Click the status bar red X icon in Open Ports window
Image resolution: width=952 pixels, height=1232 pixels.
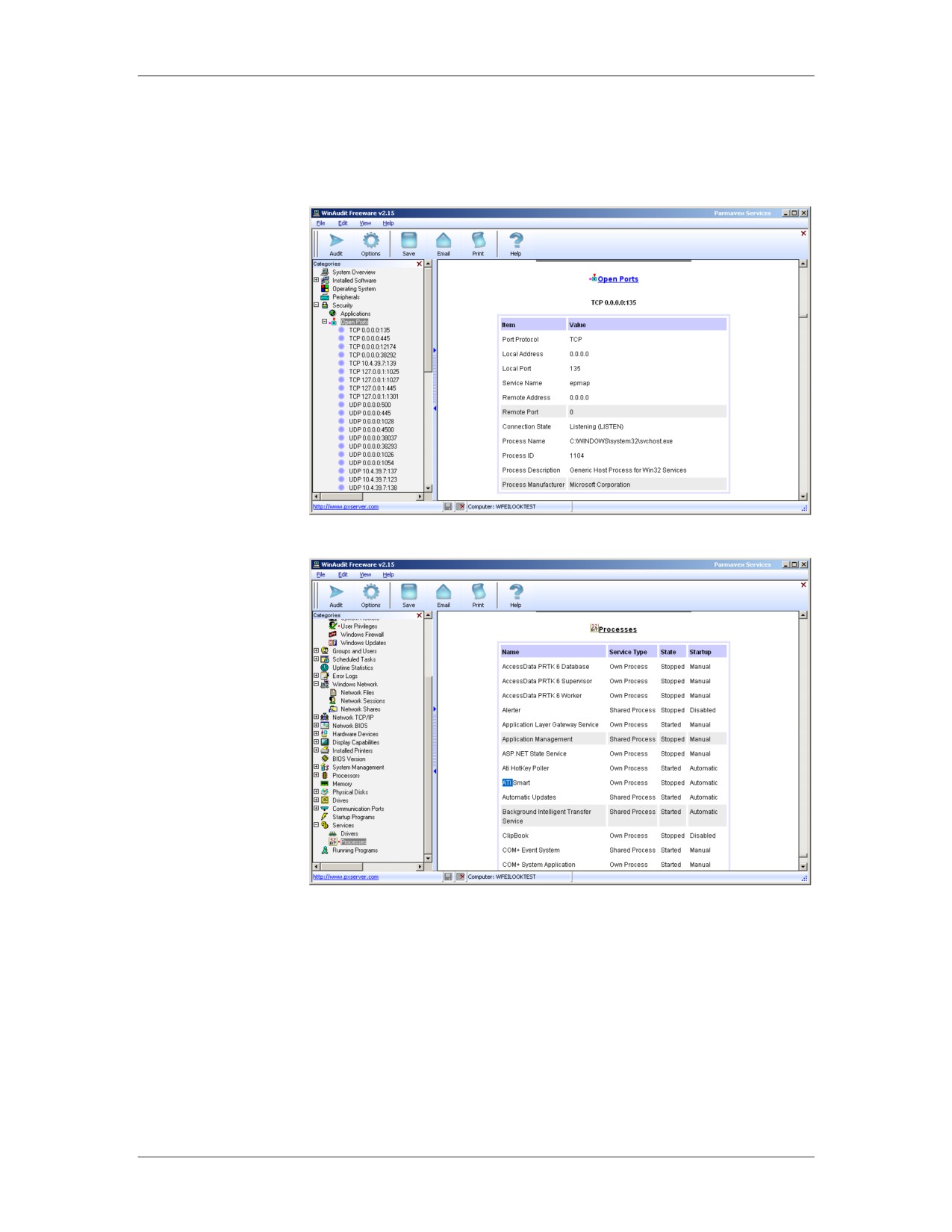(461, 506)
